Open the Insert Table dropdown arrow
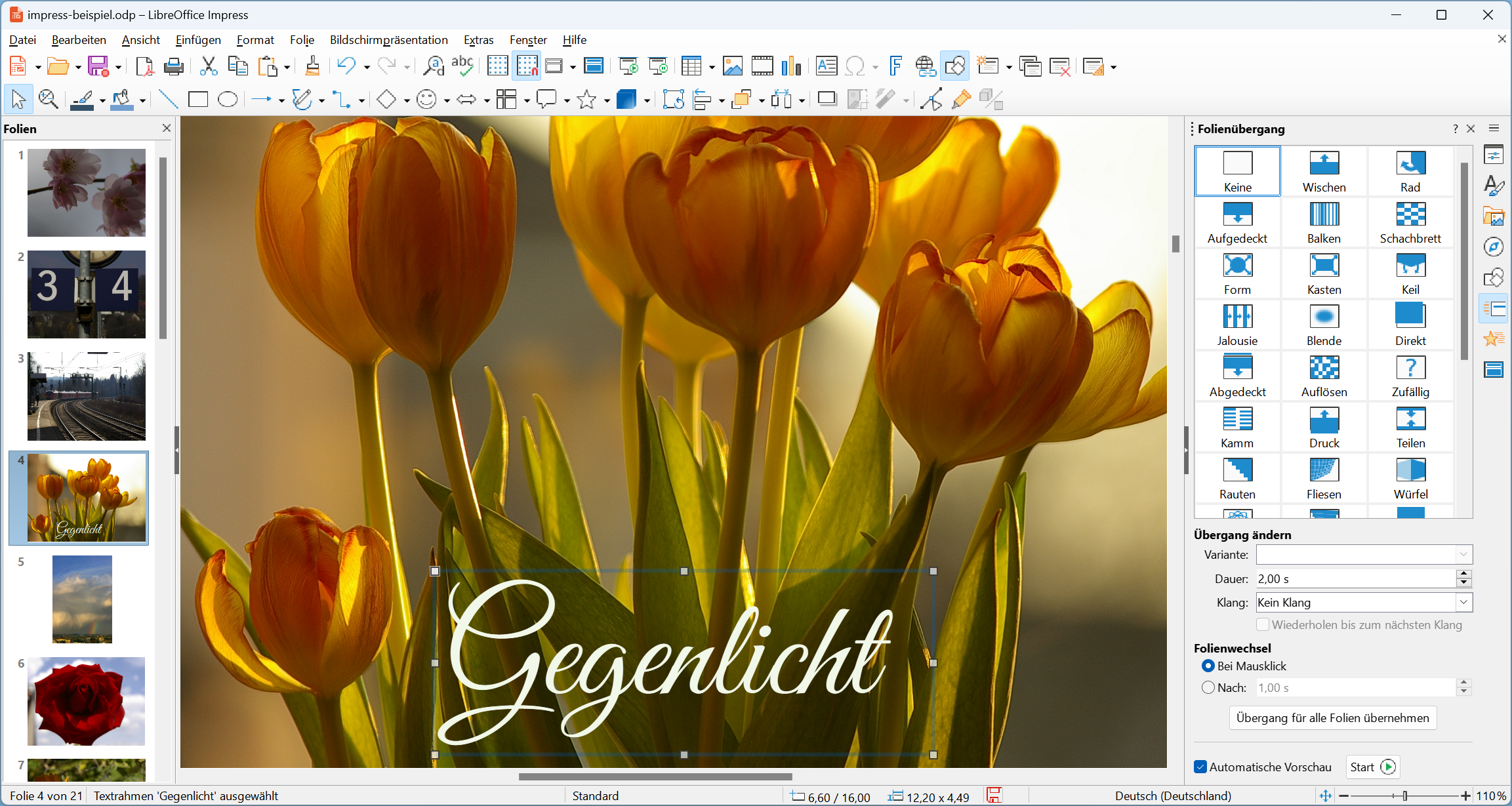 point(712,66)
